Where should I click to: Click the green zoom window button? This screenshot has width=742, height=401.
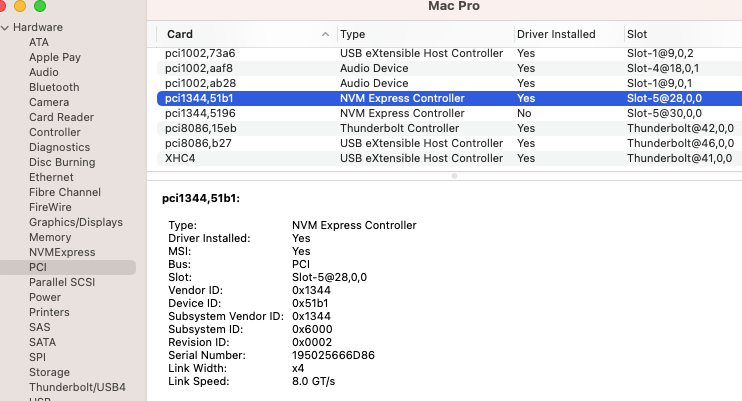click(x=40, y=6)
